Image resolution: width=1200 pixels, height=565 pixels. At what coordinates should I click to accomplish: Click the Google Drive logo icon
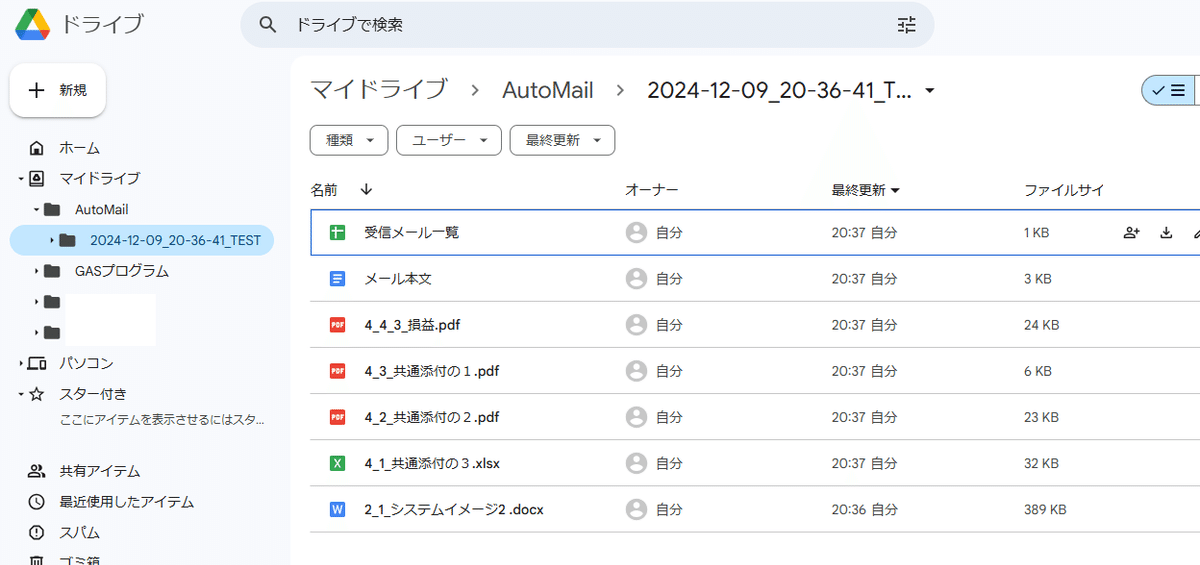point(33,24)
